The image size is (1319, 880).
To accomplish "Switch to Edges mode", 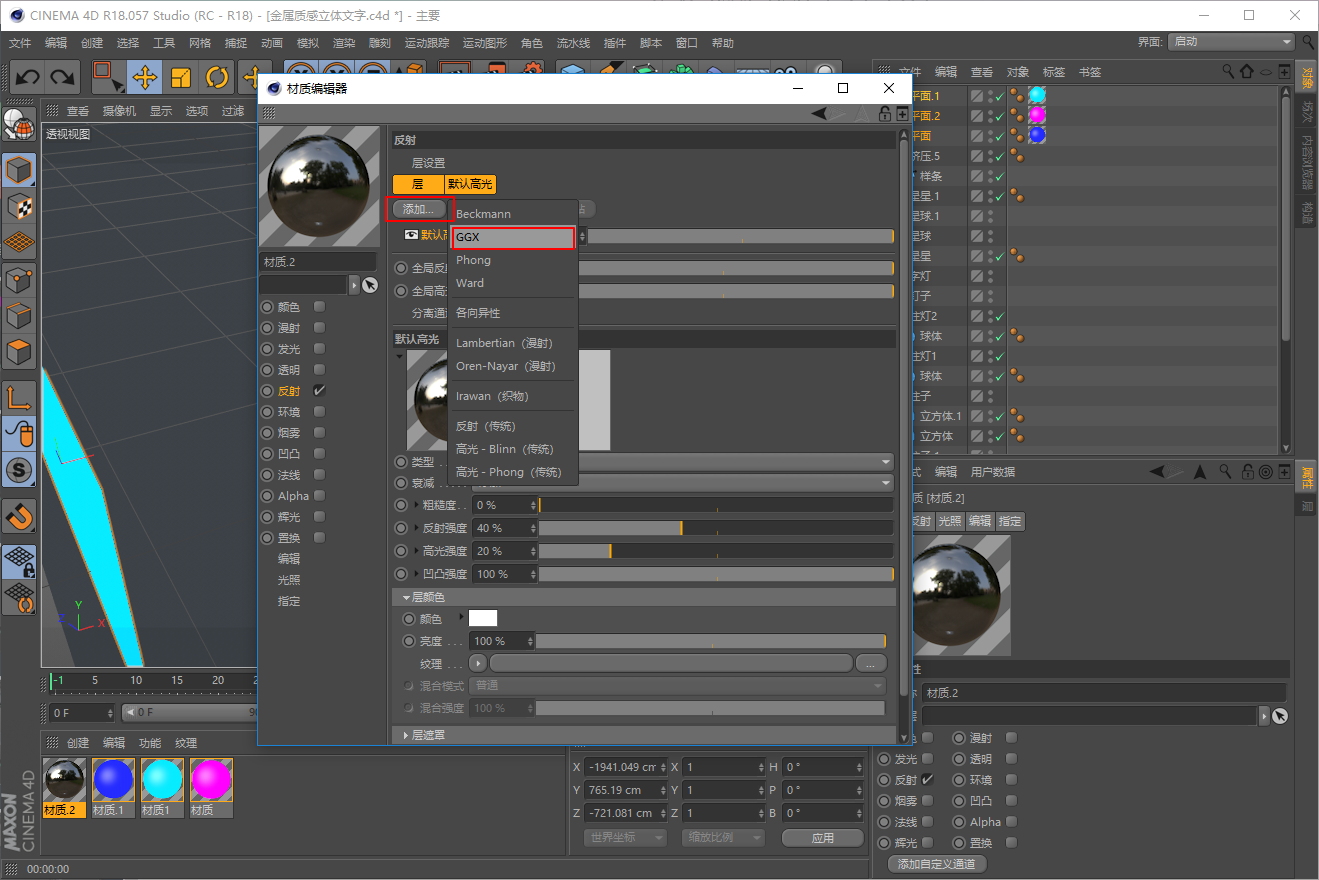I will pos(20,316).
